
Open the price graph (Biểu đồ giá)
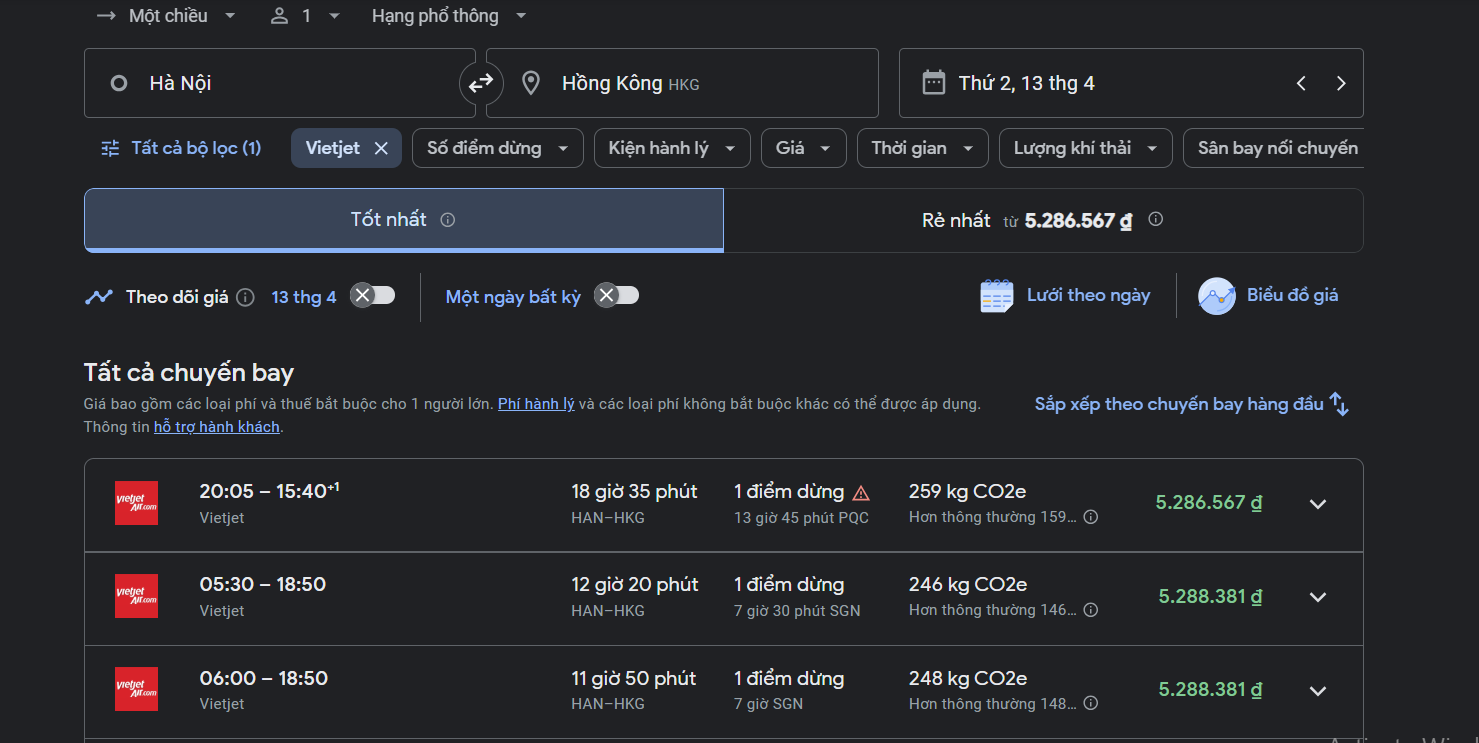tap(1268, 296)
